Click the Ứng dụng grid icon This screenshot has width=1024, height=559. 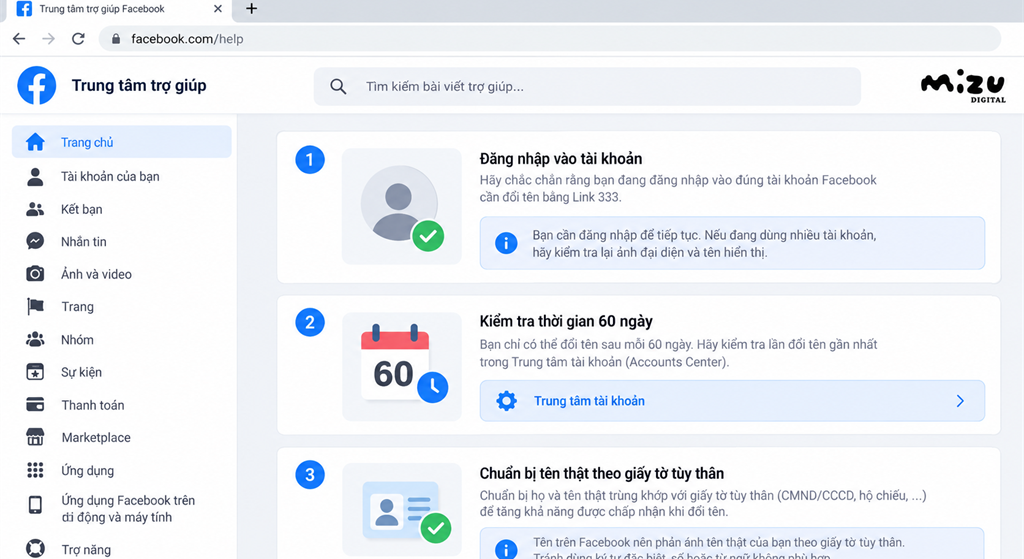[35, 470]
